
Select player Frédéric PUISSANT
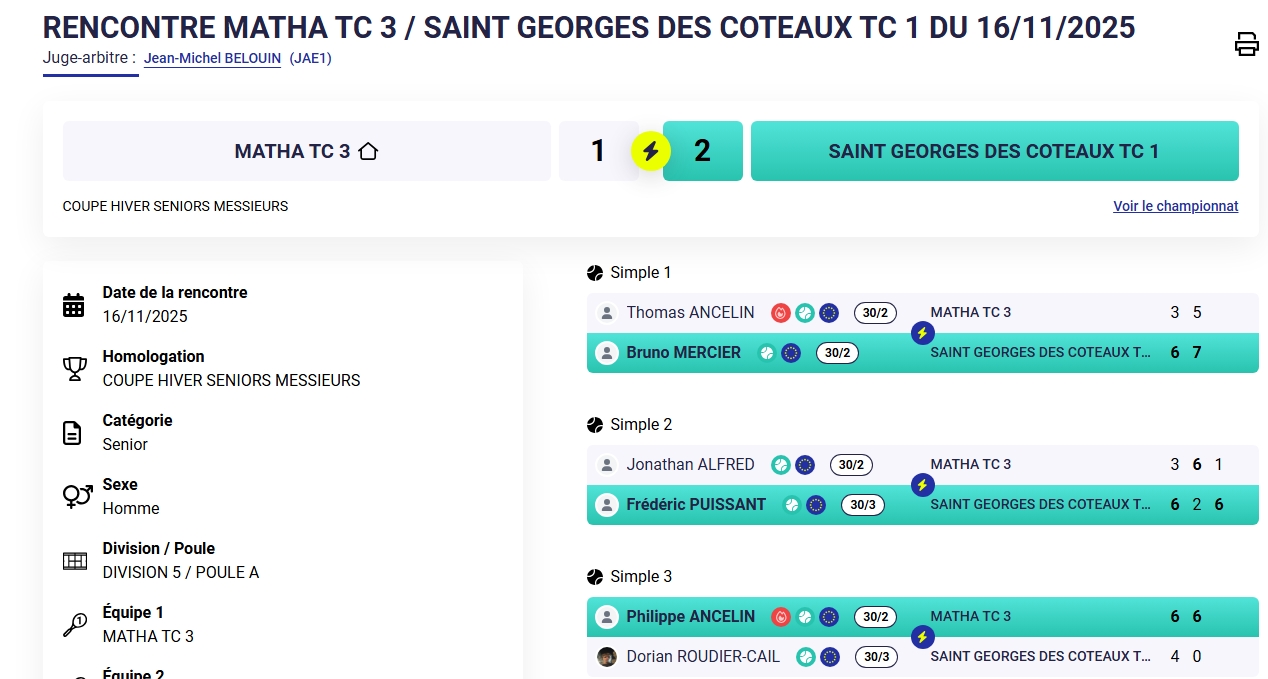click(696, 505)
